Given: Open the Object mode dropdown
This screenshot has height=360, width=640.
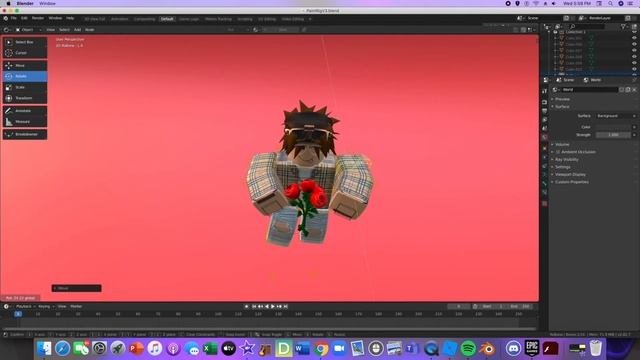Looking at the screenshot, I should 28,30.
